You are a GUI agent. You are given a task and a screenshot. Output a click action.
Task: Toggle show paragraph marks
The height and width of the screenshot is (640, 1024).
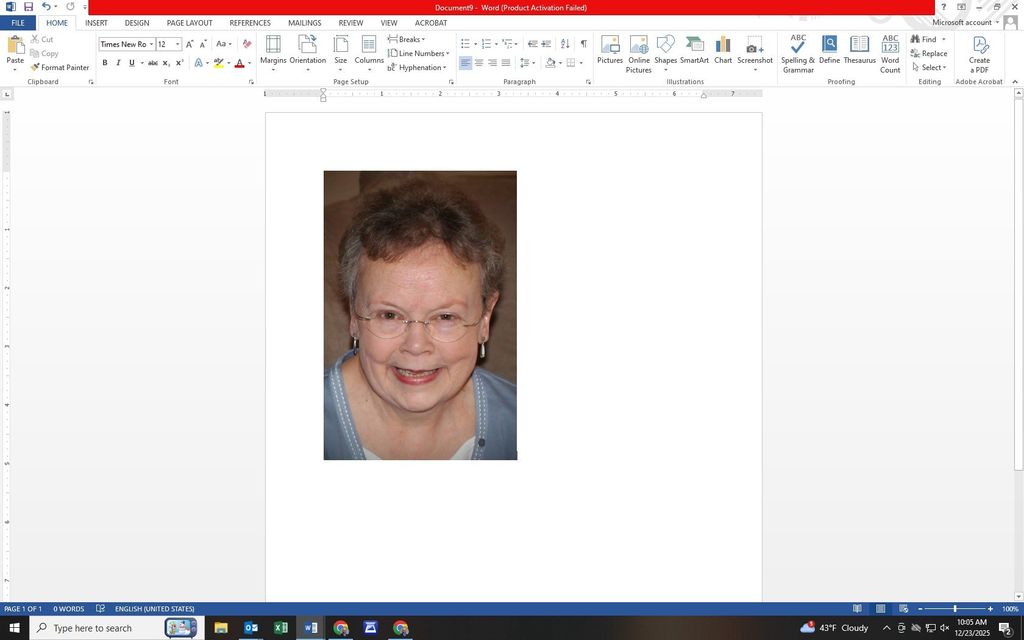(x=584, y=44)
